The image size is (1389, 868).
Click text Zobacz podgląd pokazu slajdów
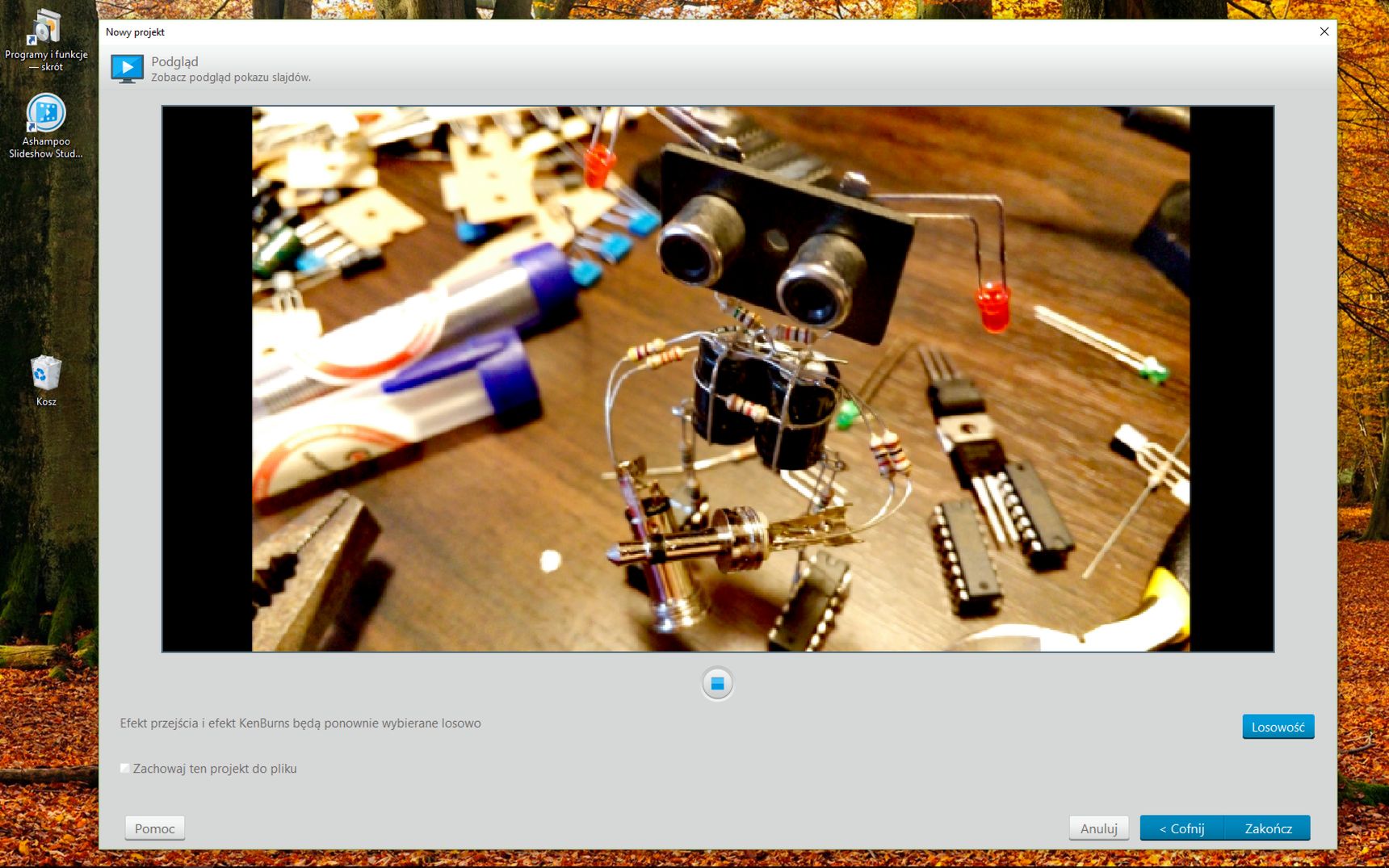(x=231, y=78)
